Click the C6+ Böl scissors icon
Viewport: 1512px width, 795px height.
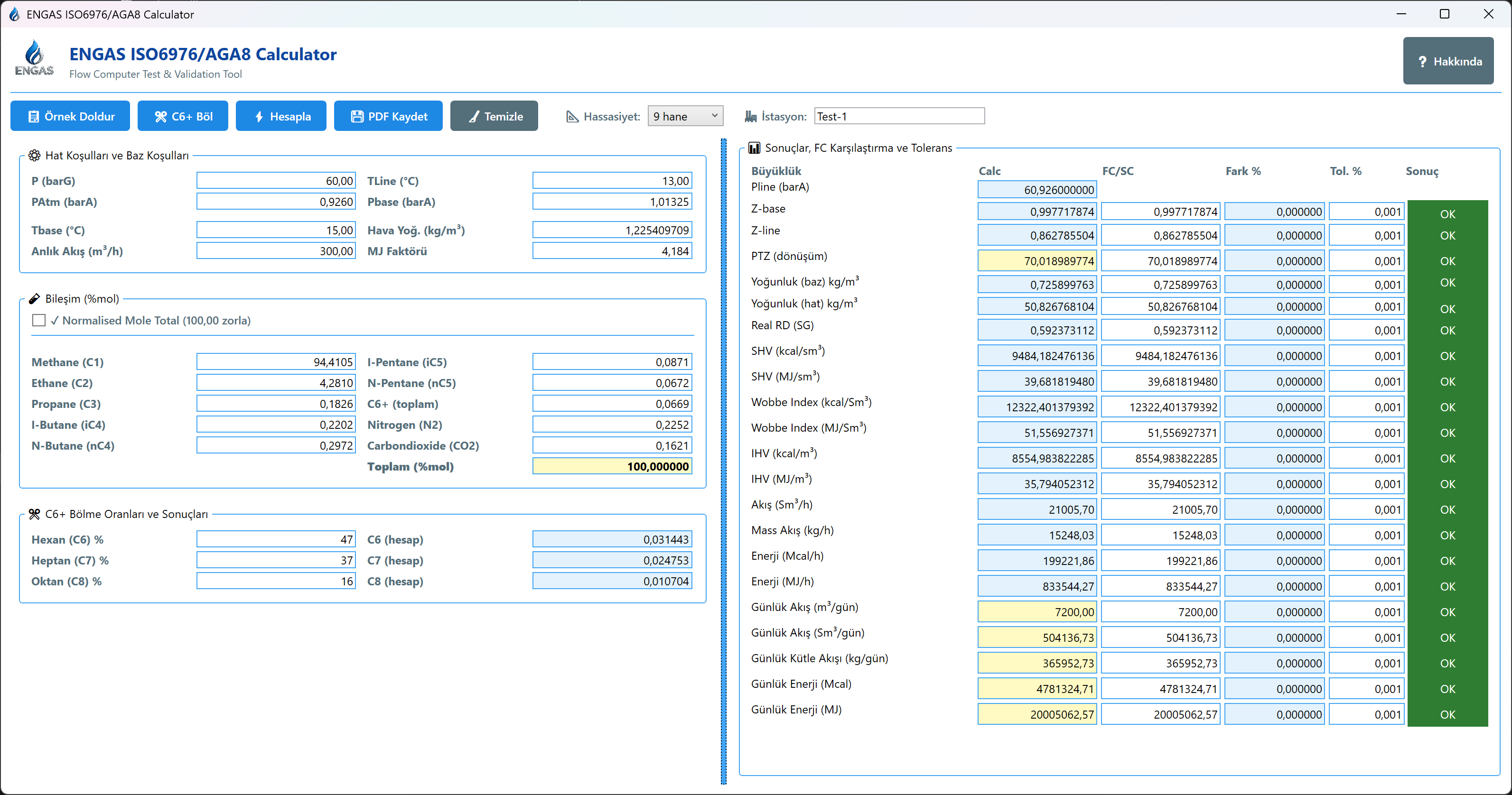point(160,116)
